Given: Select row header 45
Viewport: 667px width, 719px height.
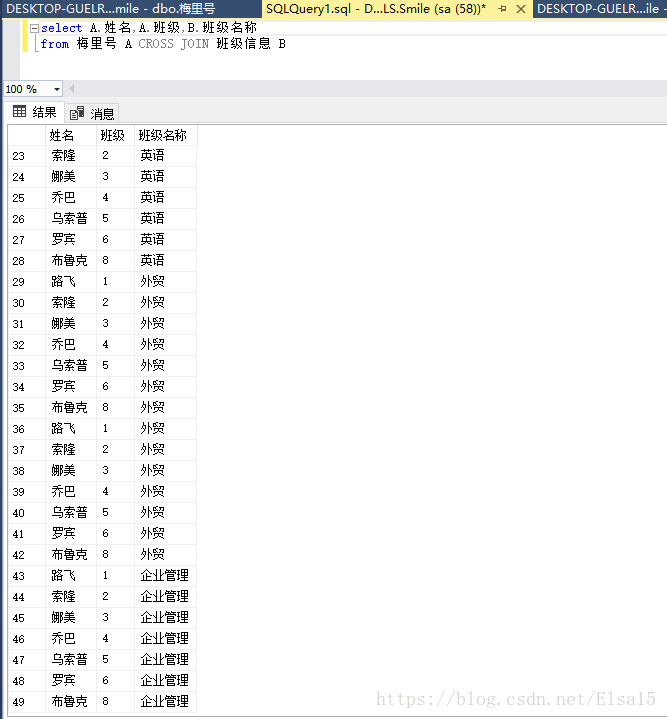Looking at the screenshot, I should click(27, 618).
